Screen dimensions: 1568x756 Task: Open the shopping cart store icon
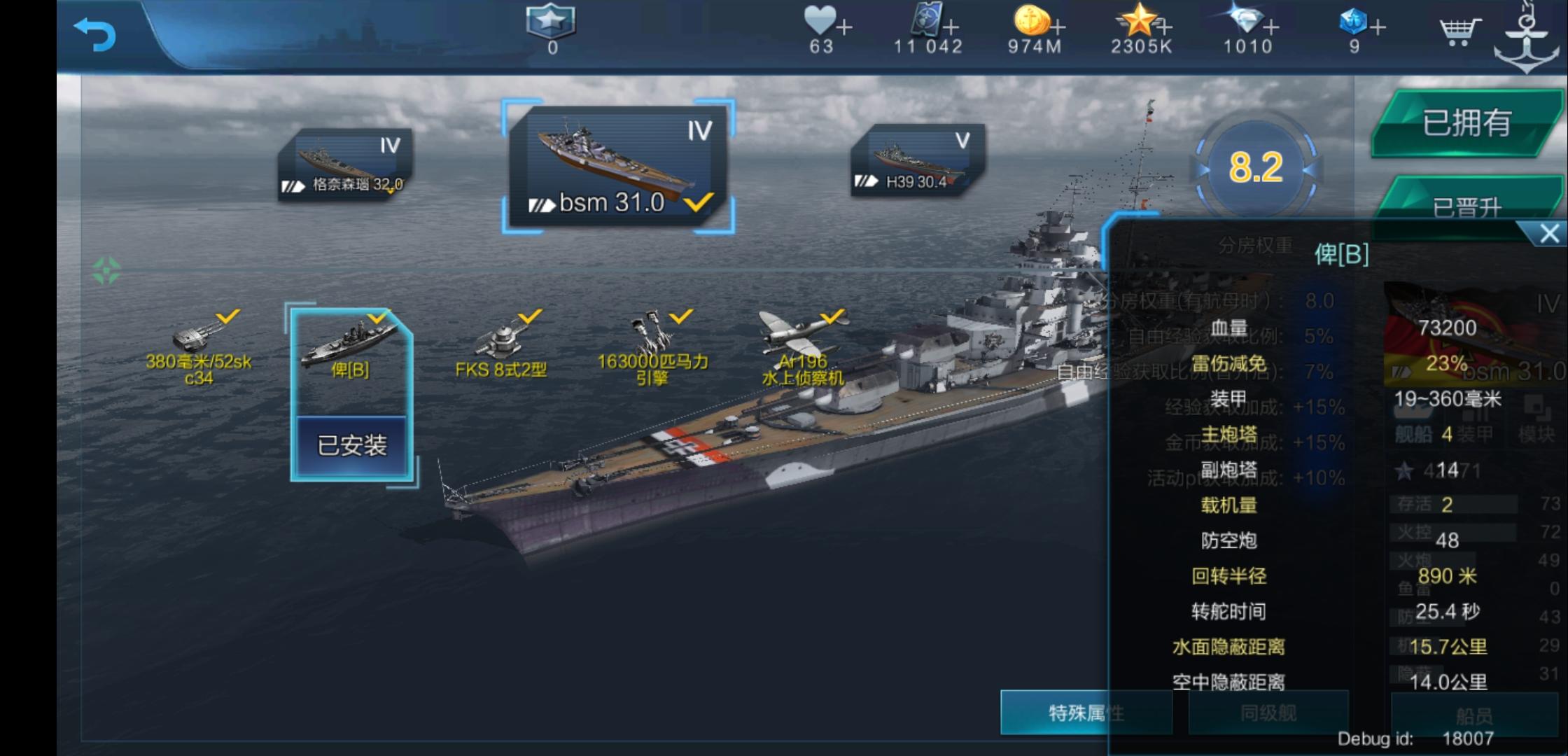pyautogui.click(x=1459, y=31)
